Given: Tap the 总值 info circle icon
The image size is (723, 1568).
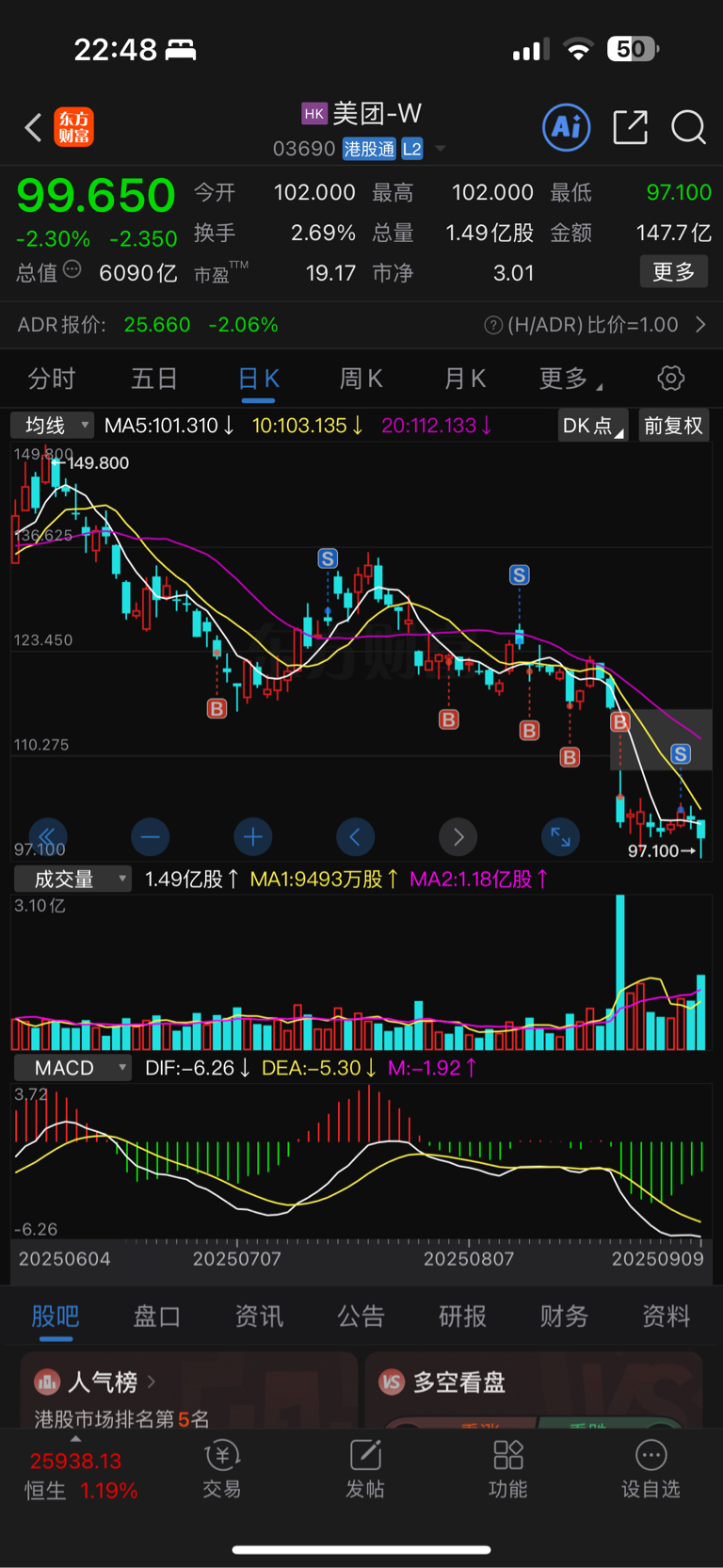Looking at the screenshot, I should tap(72, 270).
